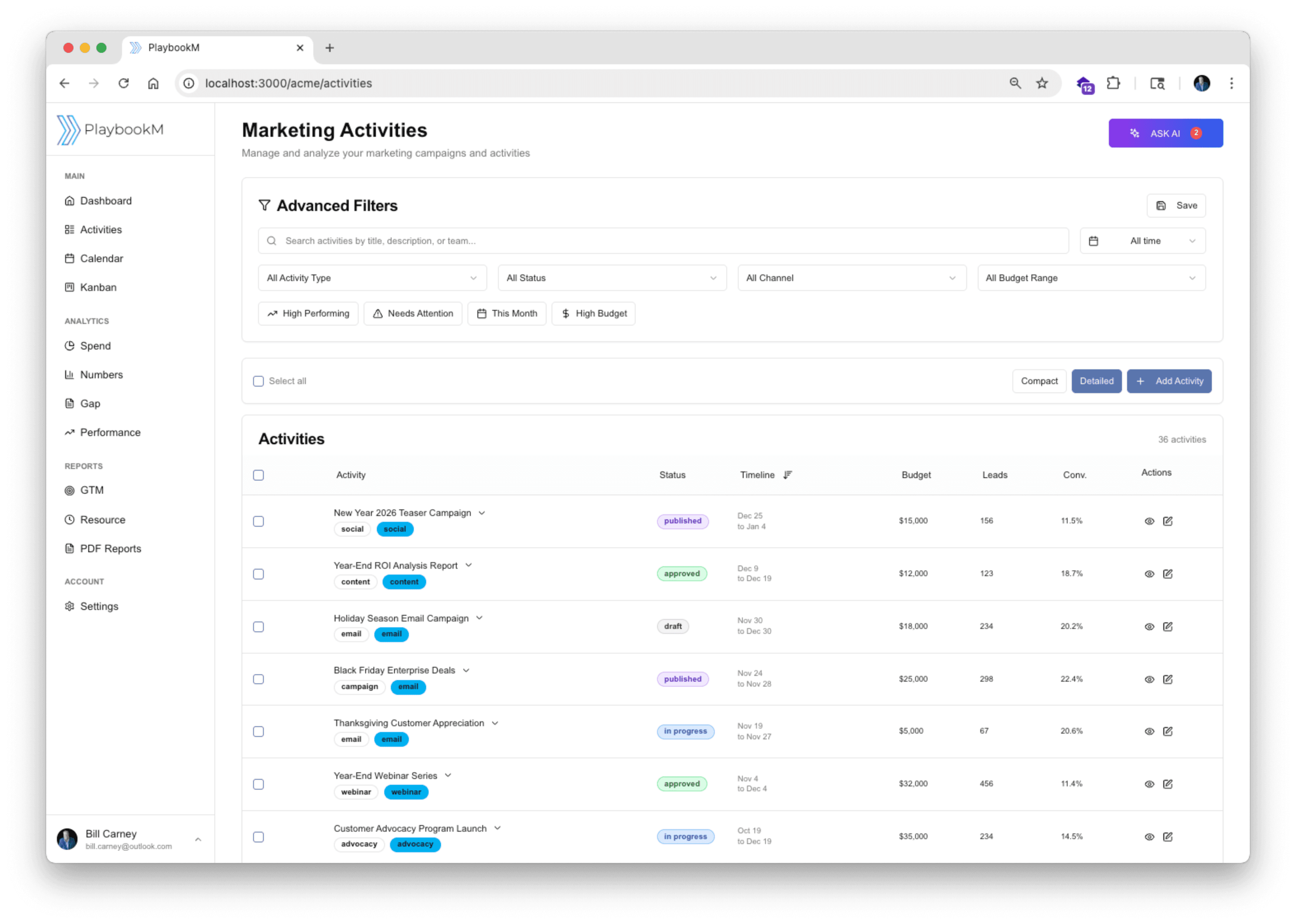Click eye icon for New Year 2026 Teaser Campaign
This screenshot has height=924, width=1296.
(1149, 521)
